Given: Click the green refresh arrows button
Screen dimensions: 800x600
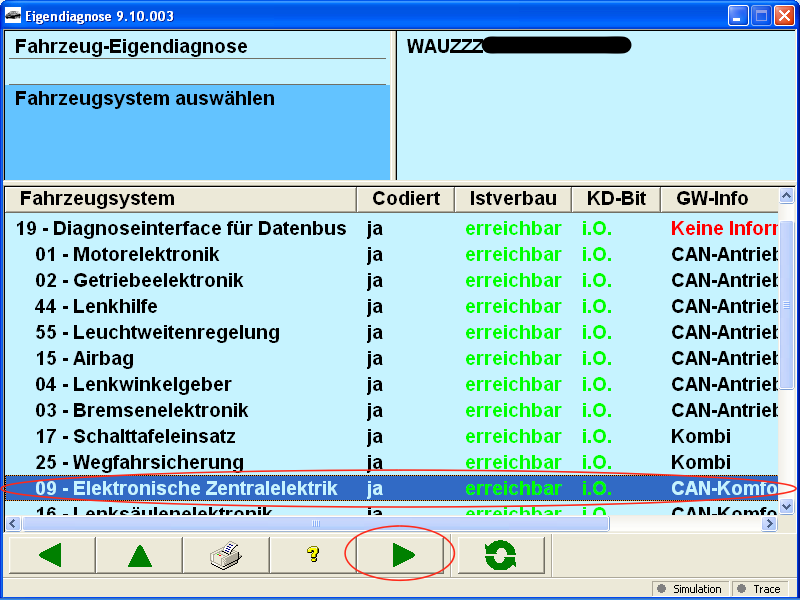Looking at the screenshot, I should (x=501, y=555).
